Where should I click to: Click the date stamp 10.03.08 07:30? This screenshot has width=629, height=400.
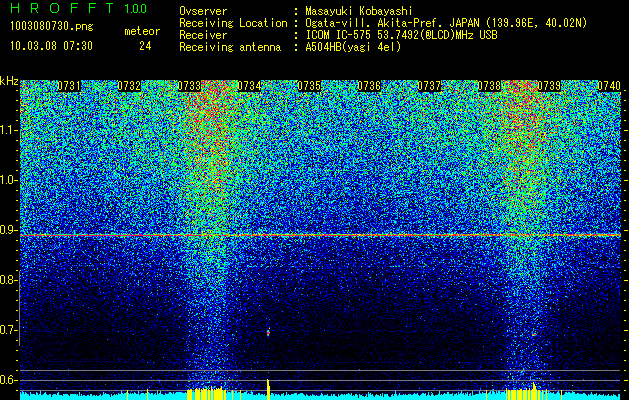click(52, 46)
